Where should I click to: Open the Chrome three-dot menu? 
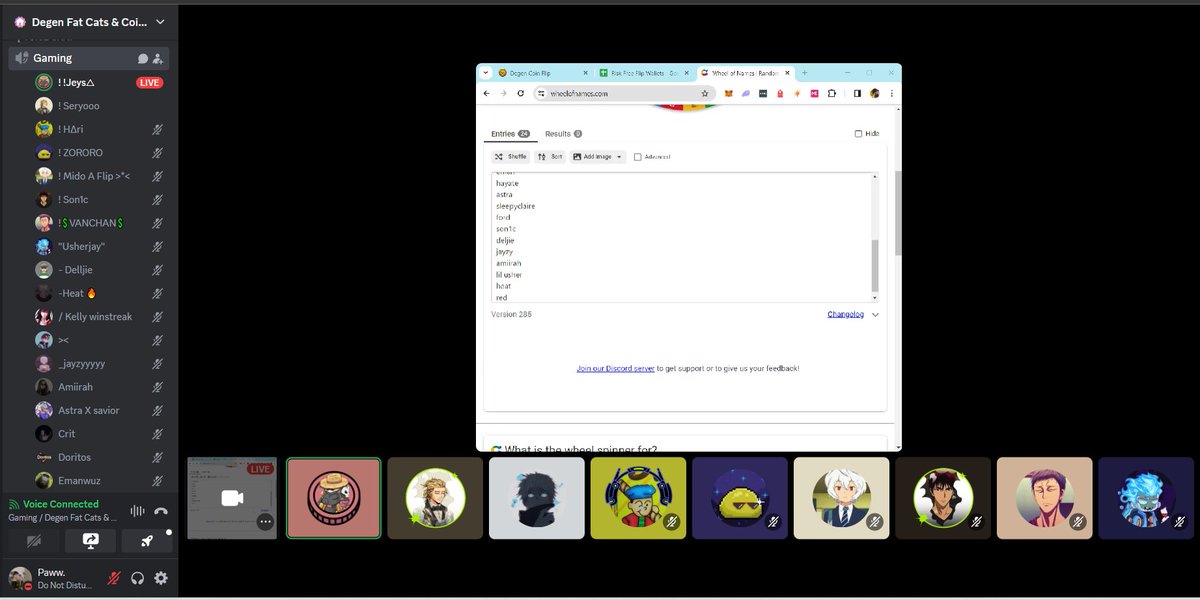tap(891, 93)
